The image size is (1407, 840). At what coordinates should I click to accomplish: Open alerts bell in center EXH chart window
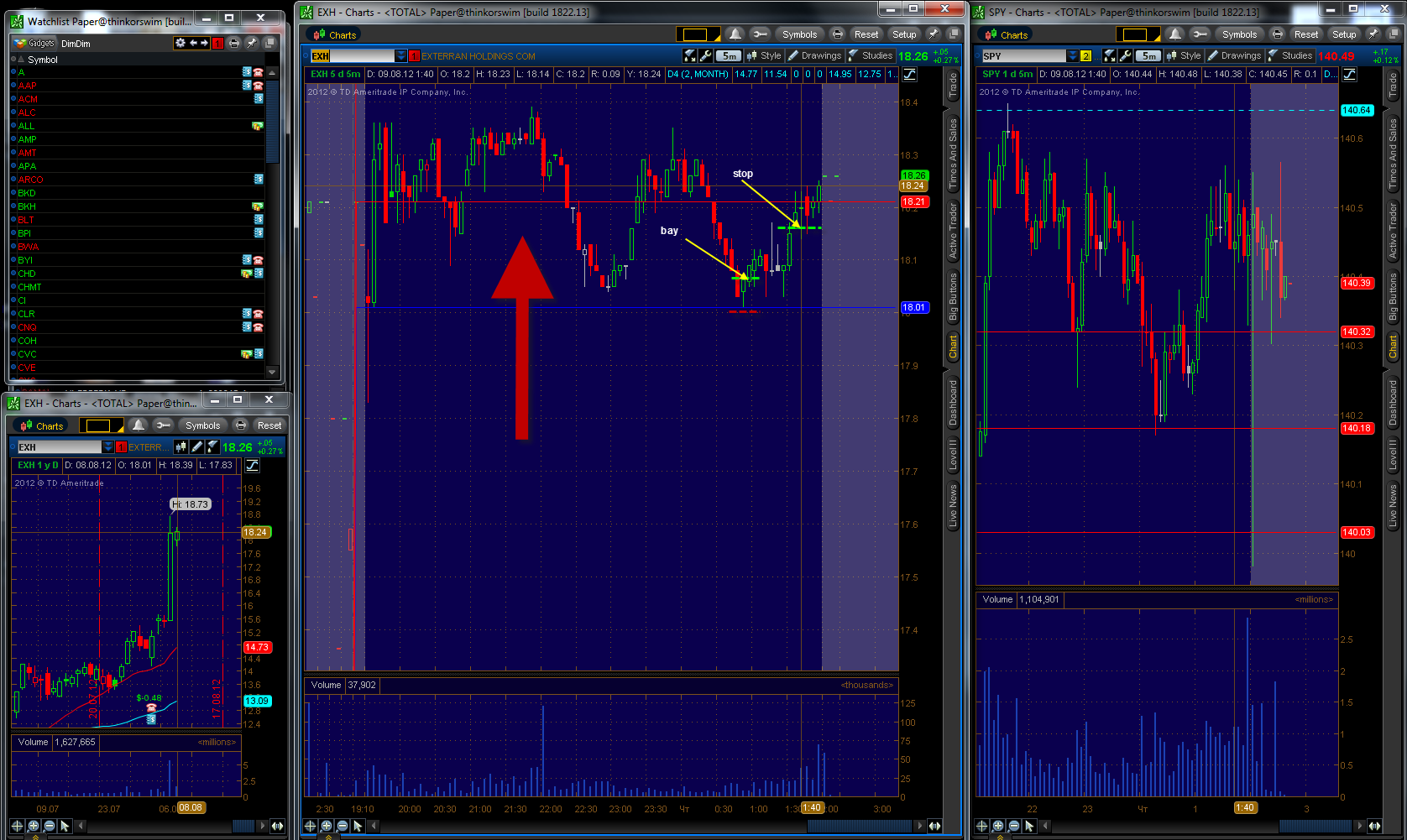tap(735, 34)
